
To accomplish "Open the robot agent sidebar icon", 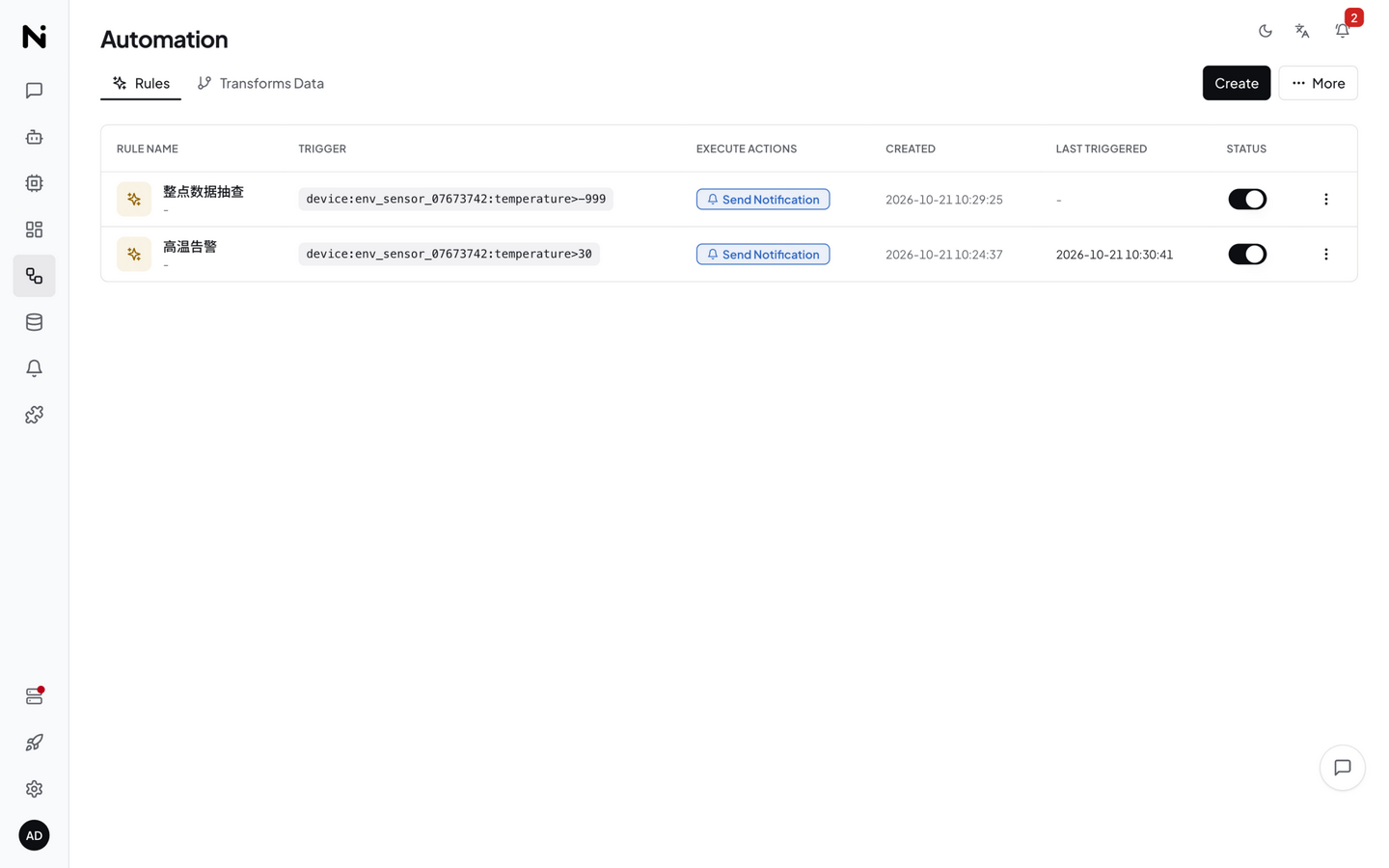I will click(34, 137).
